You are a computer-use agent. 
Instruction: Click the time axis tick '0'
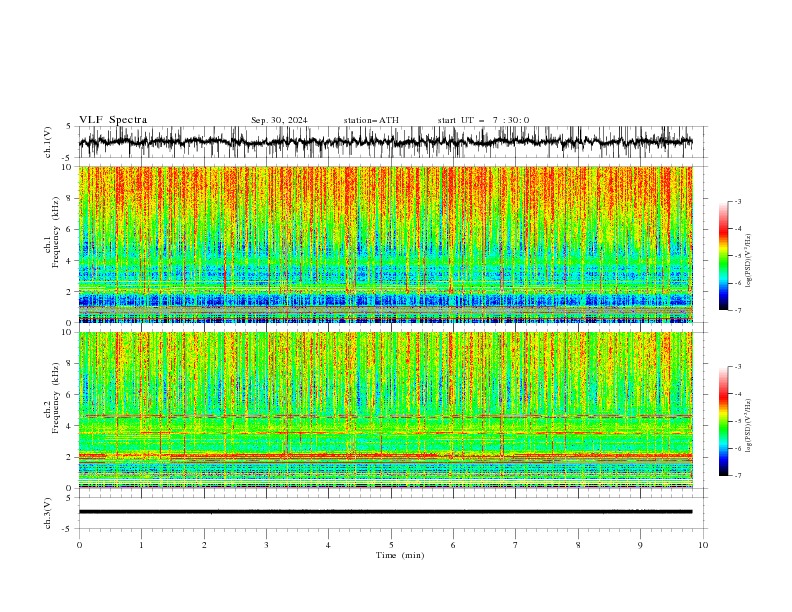[79, 545]
